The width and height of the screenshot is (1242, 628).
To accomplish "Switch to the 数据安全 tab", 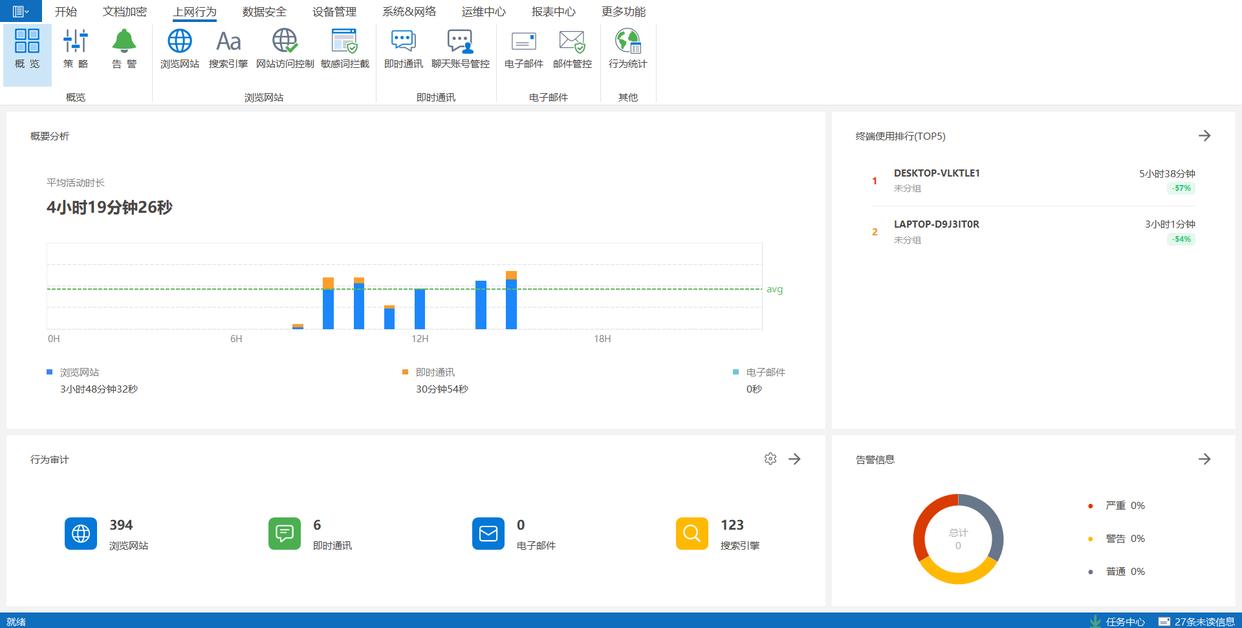I will click(264, 12).
